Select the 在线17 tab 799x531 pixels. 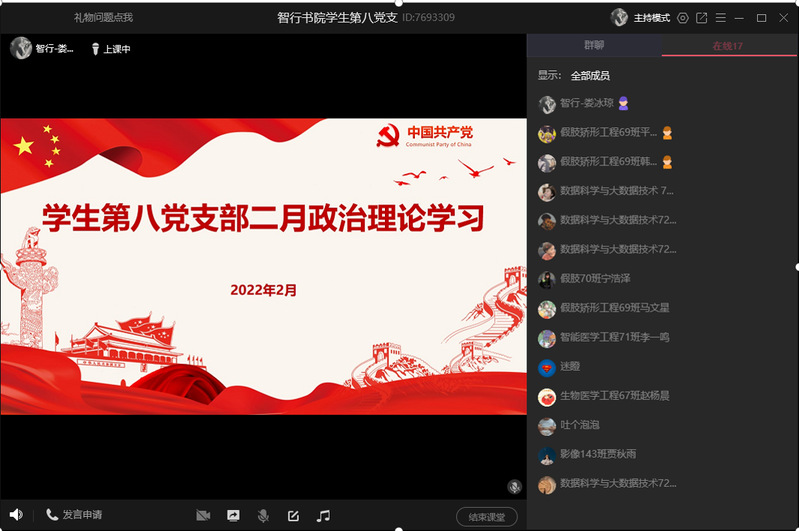[x=727, y=46]
